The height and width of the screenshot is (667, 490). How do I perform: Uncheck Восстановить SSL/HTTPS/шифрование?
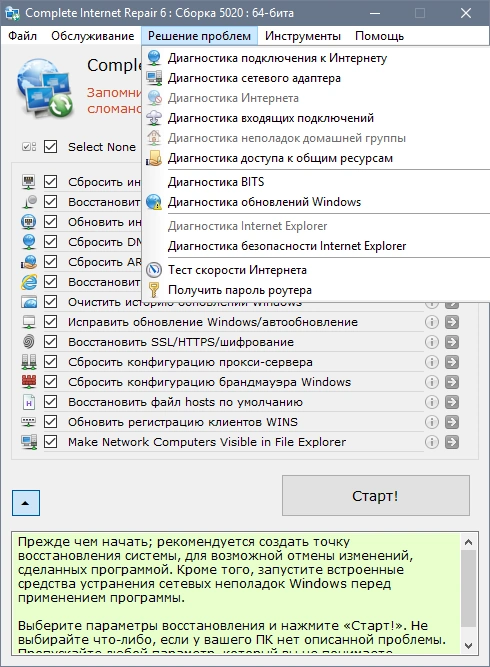(x=51, y=342)
